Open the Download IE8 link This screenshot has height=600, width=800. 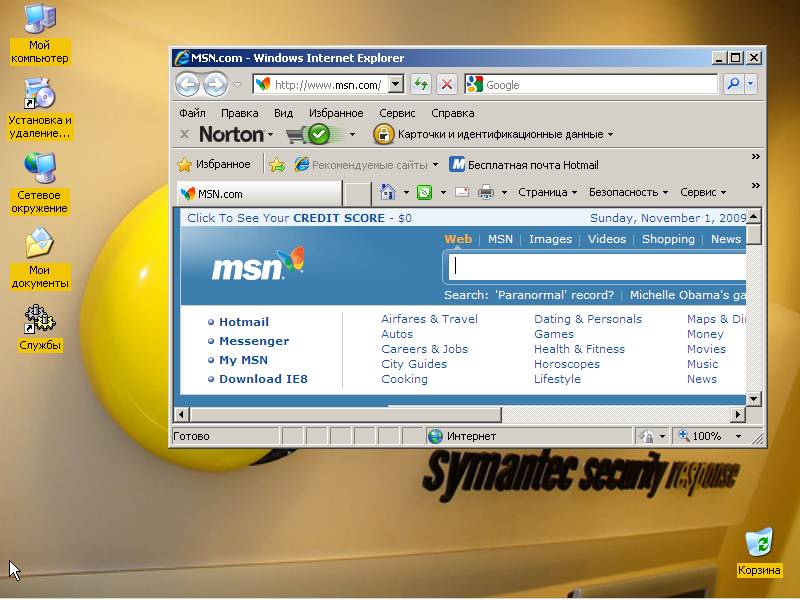tap(263, 379)
